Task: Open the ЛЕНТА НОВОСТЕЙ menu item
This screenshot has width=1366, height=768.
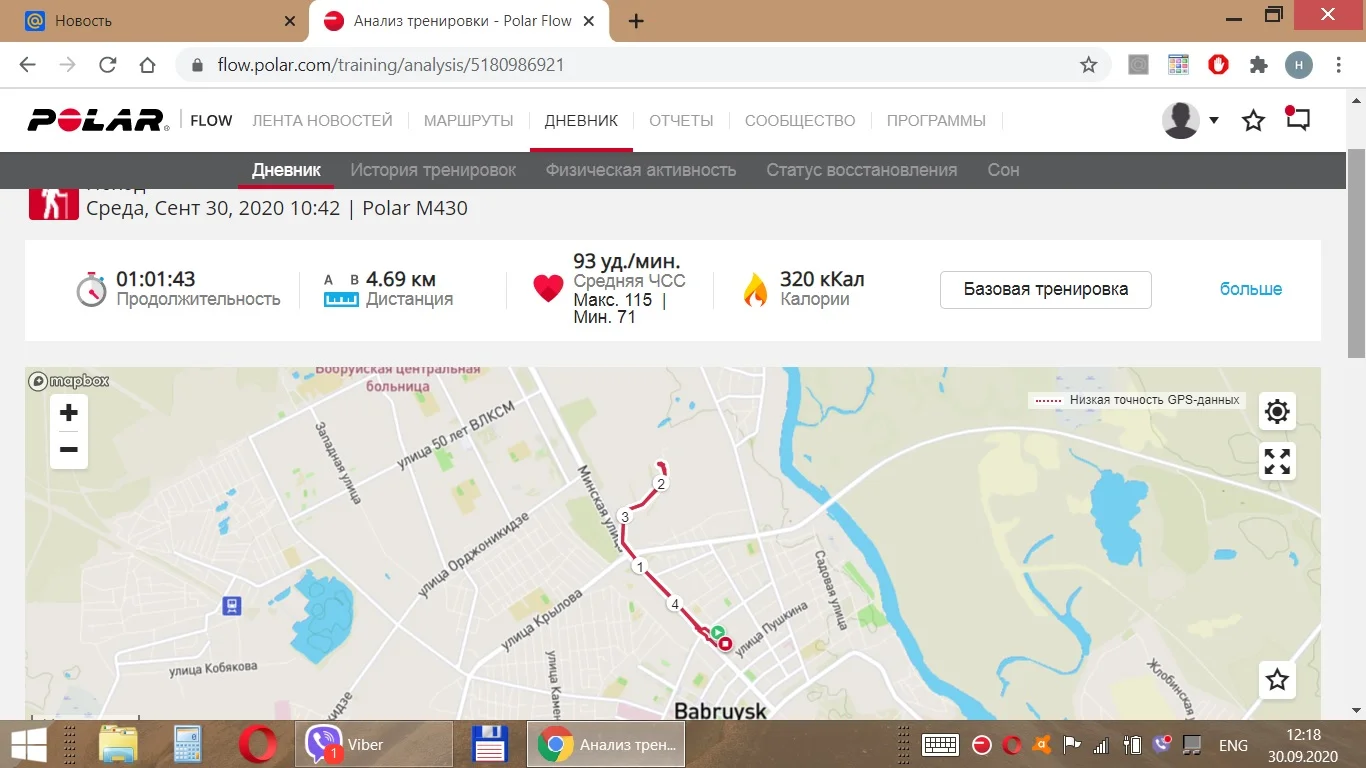Action: point(322,121)
